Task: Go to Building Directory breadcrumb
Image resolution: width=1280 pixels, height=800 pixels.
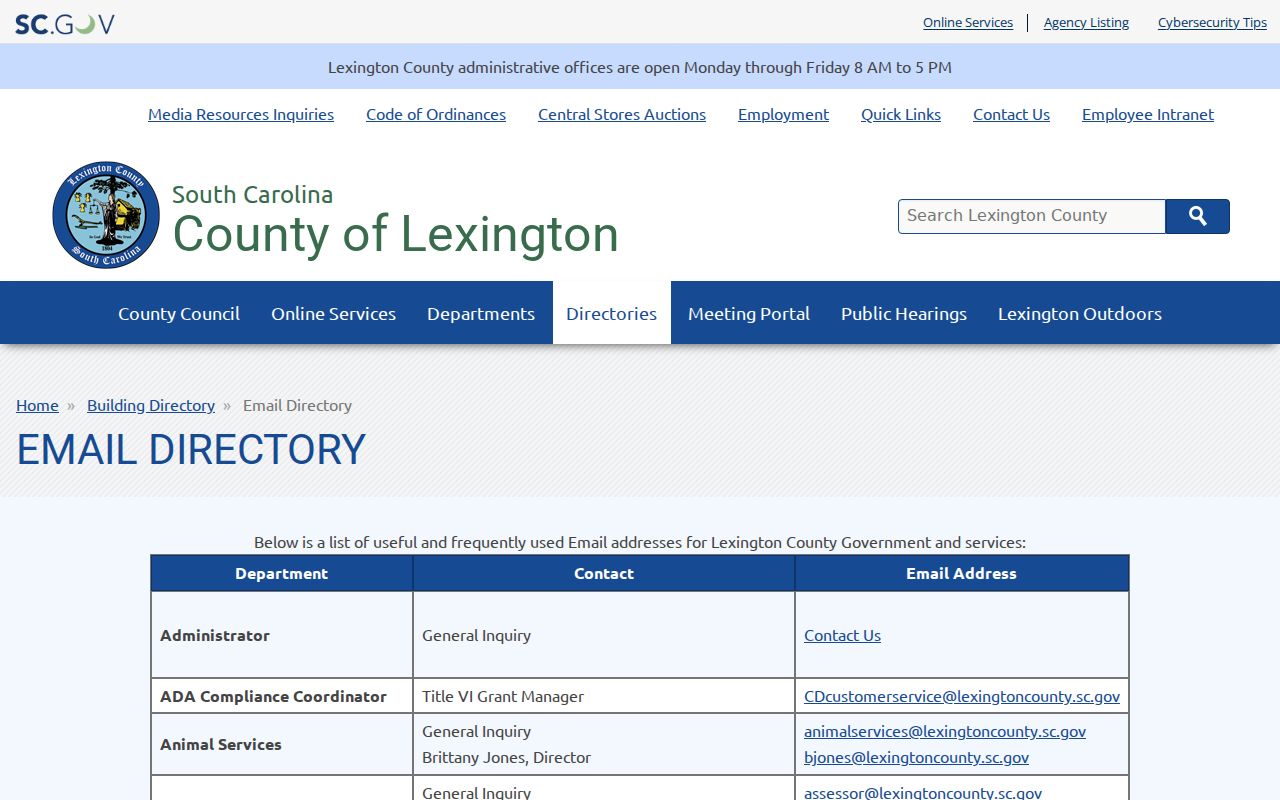Action: pos(151,405)
